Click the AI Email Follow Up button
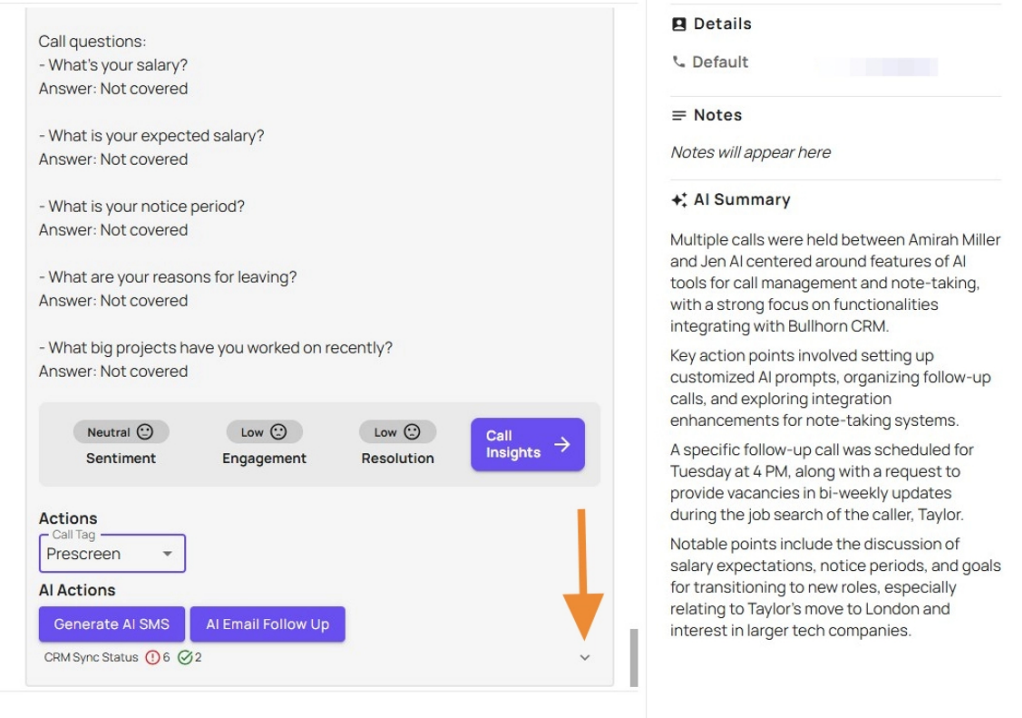1022x718 pixels. [x=267, y=624]
